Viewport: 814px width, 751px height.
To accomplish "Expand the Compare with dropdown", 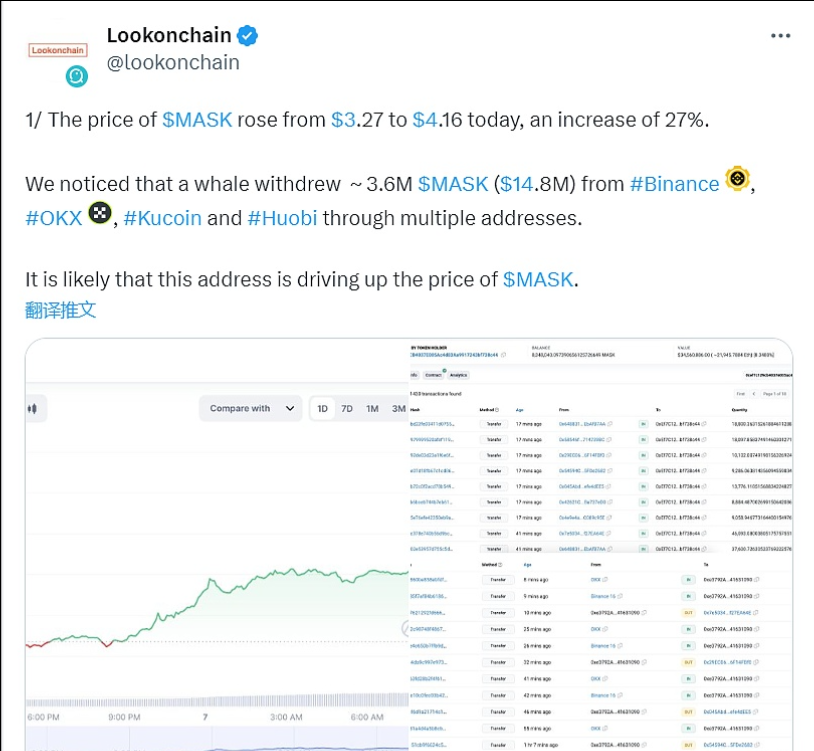I will 250,408.
